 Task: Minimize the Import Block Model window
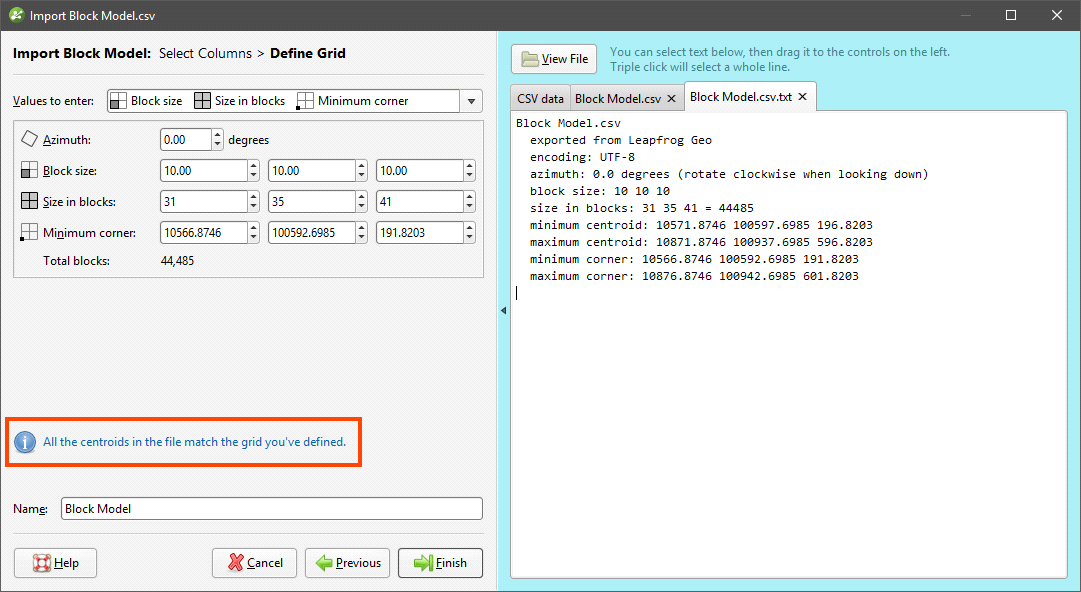pos(965,15)
